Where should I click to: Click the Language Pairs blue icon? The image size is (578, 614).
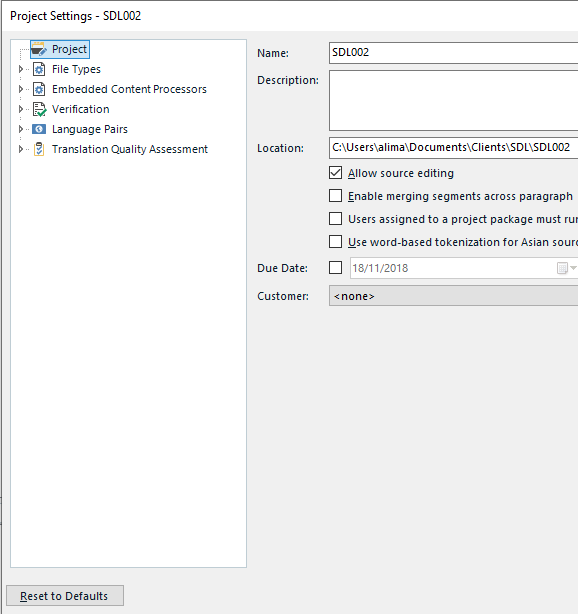(x=39, y=129)
